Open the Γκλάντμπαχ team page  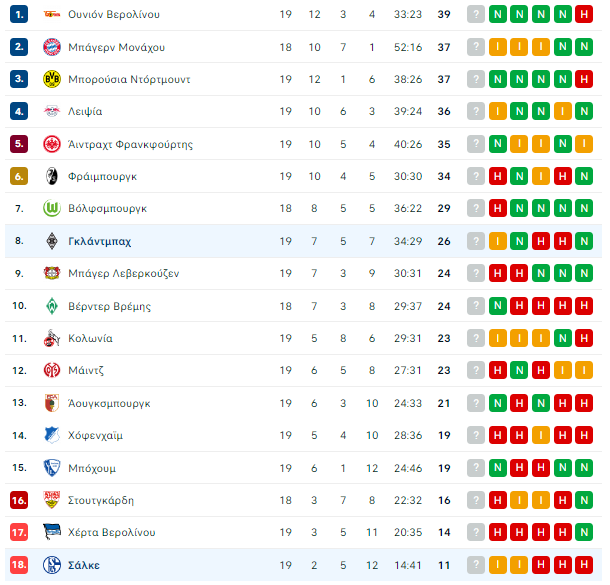coord(100,242)
